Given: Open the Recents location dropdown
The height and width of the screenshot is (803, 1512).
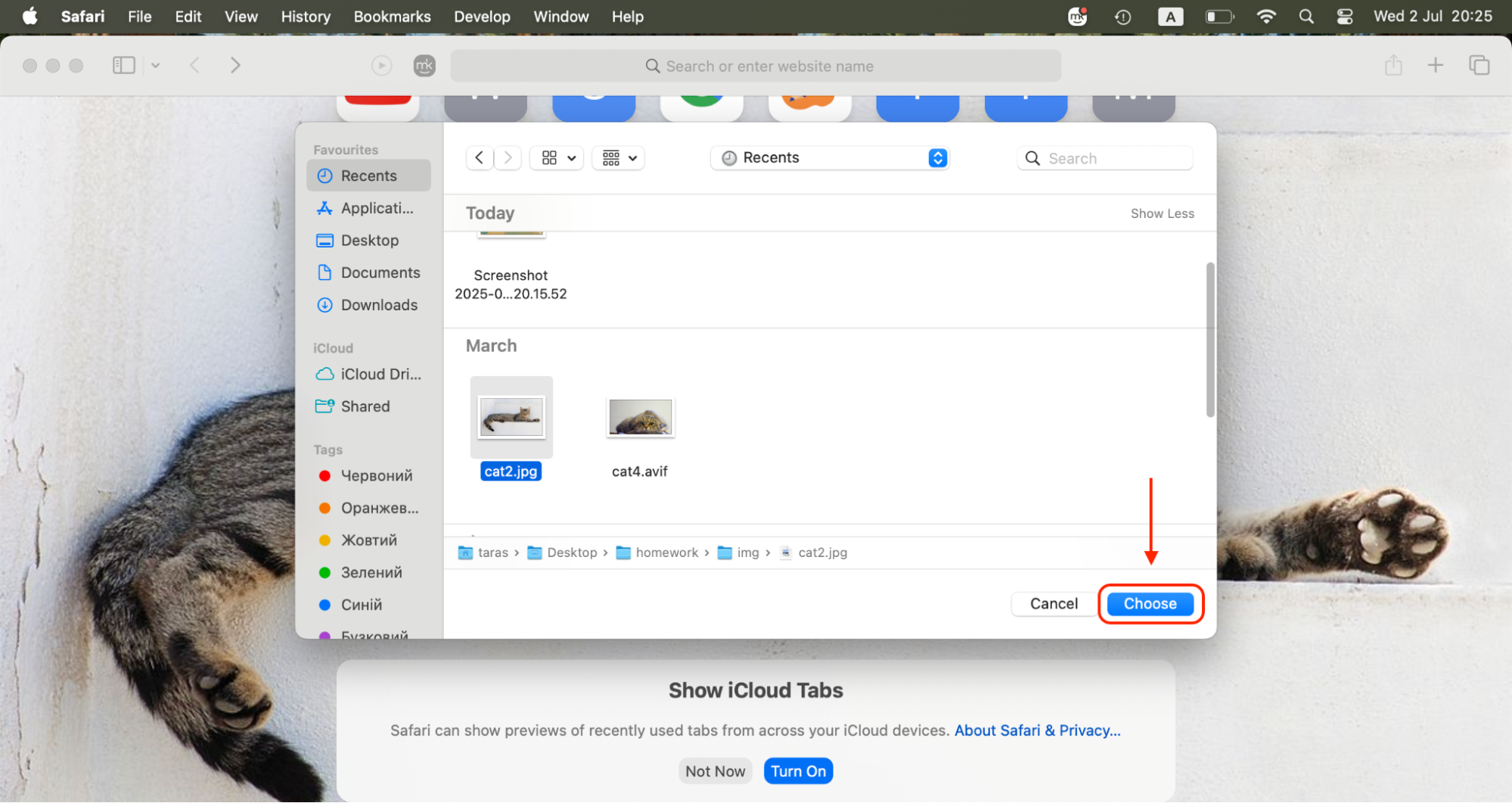Looking at the screenshot, I should [x=830, y=157].
